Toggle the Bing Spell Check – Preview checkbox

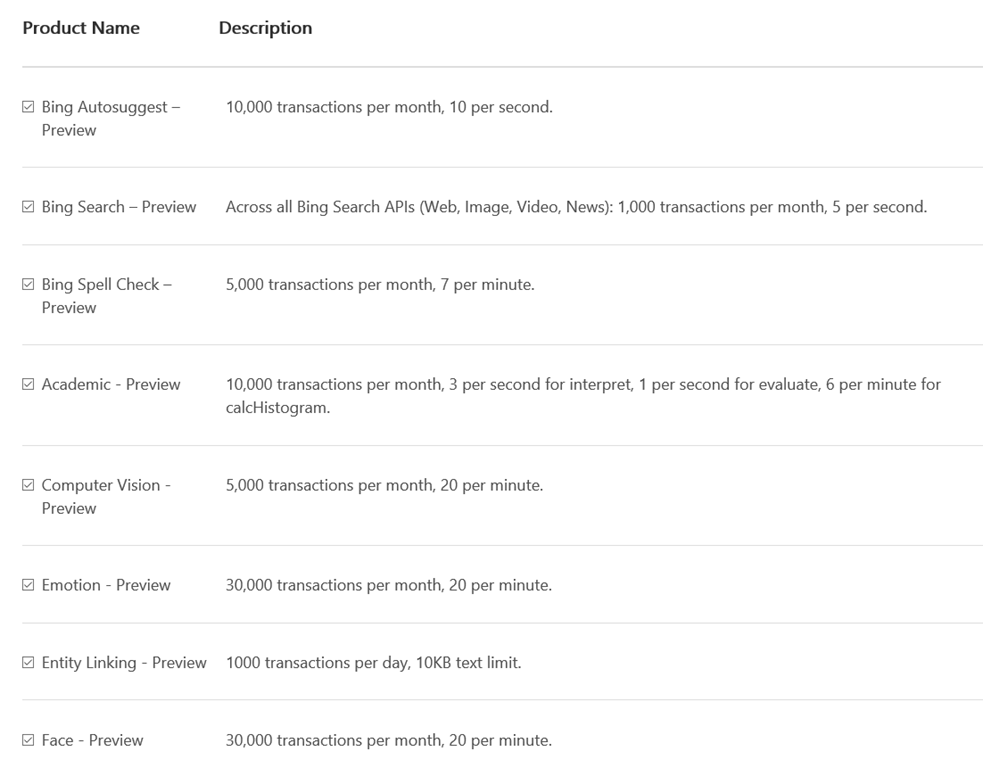(28, 285)
